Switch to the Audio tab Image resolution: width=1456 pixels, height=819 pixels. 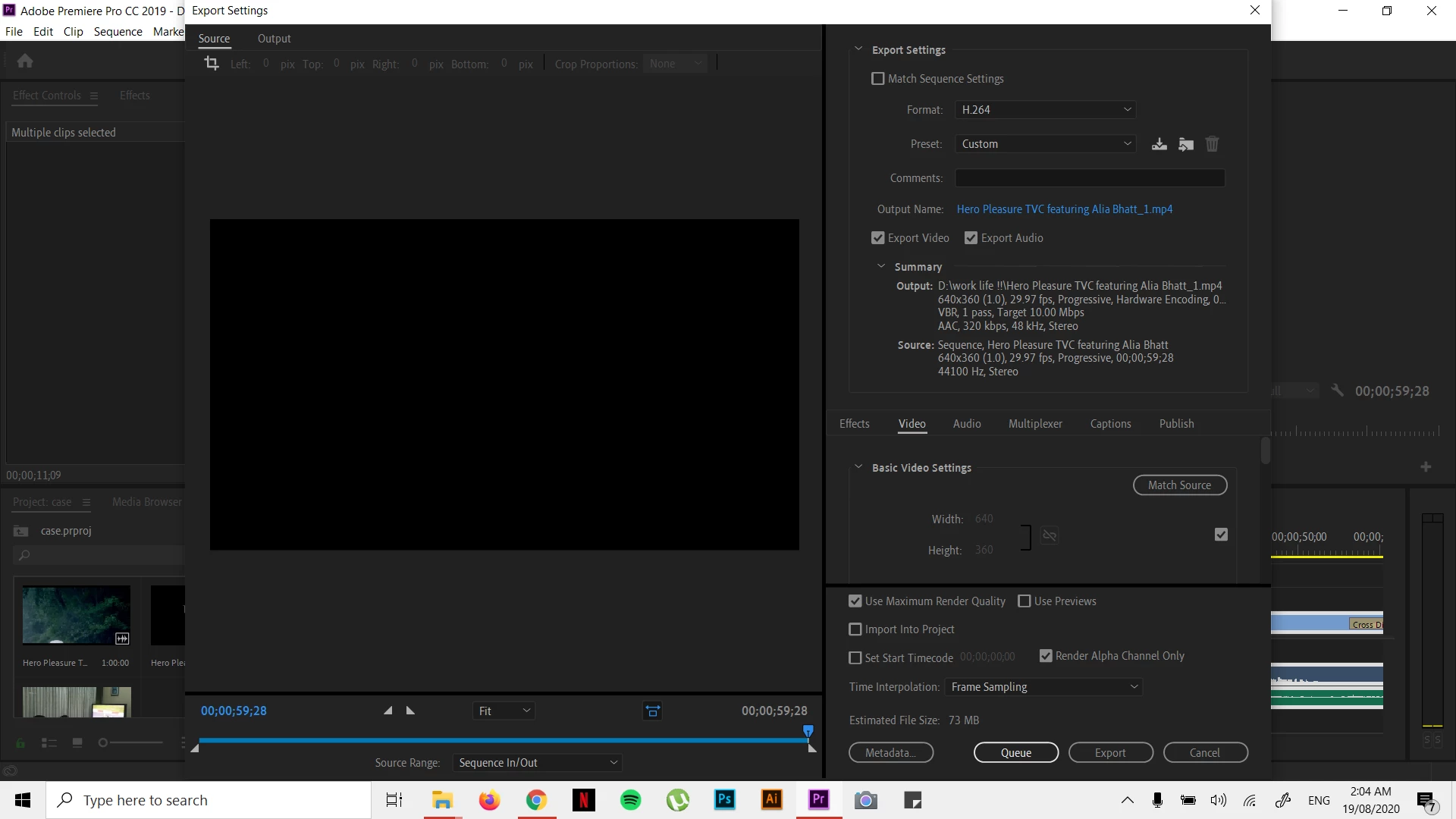coord(966,424)
